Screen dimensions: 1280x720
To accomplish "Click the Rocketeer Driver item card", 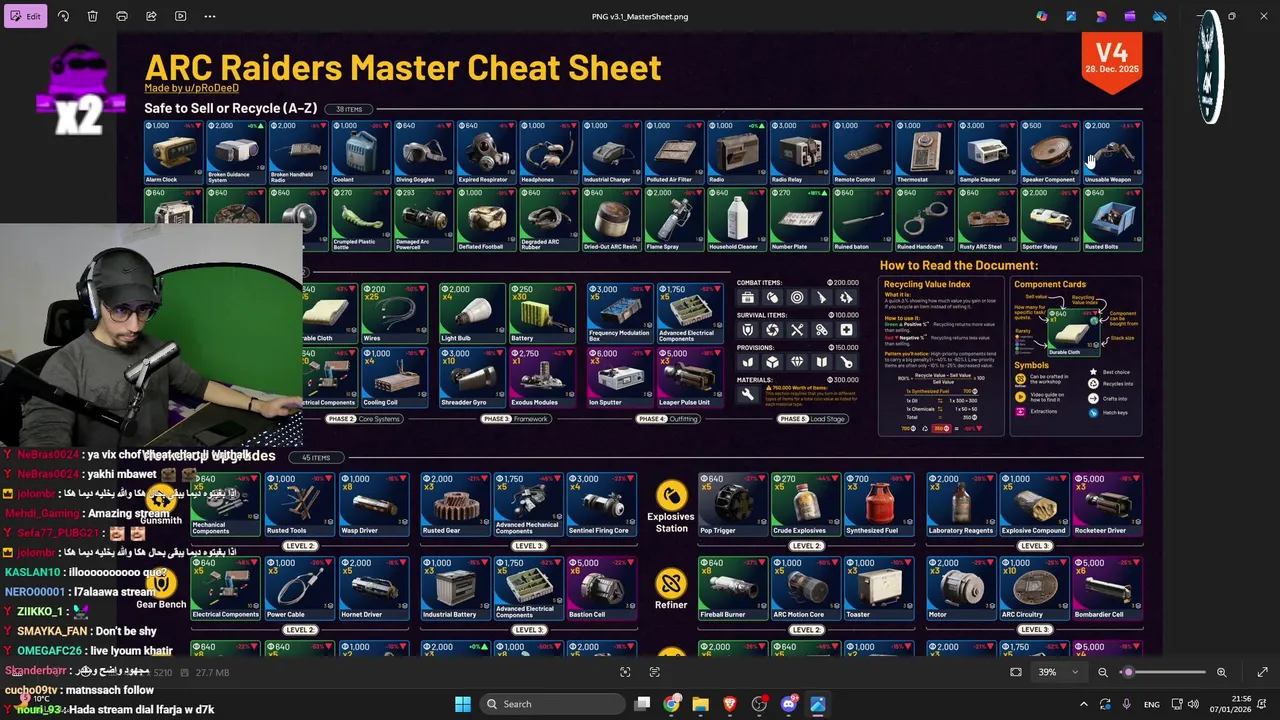I will pyautogui.click(x=1106, y=505).
